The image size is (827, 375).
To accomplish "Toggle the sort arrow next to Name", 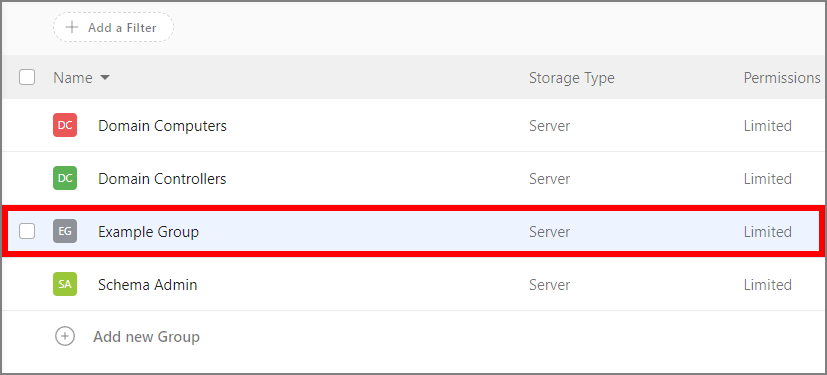I will pyautogui.click(x=105, y=78).
